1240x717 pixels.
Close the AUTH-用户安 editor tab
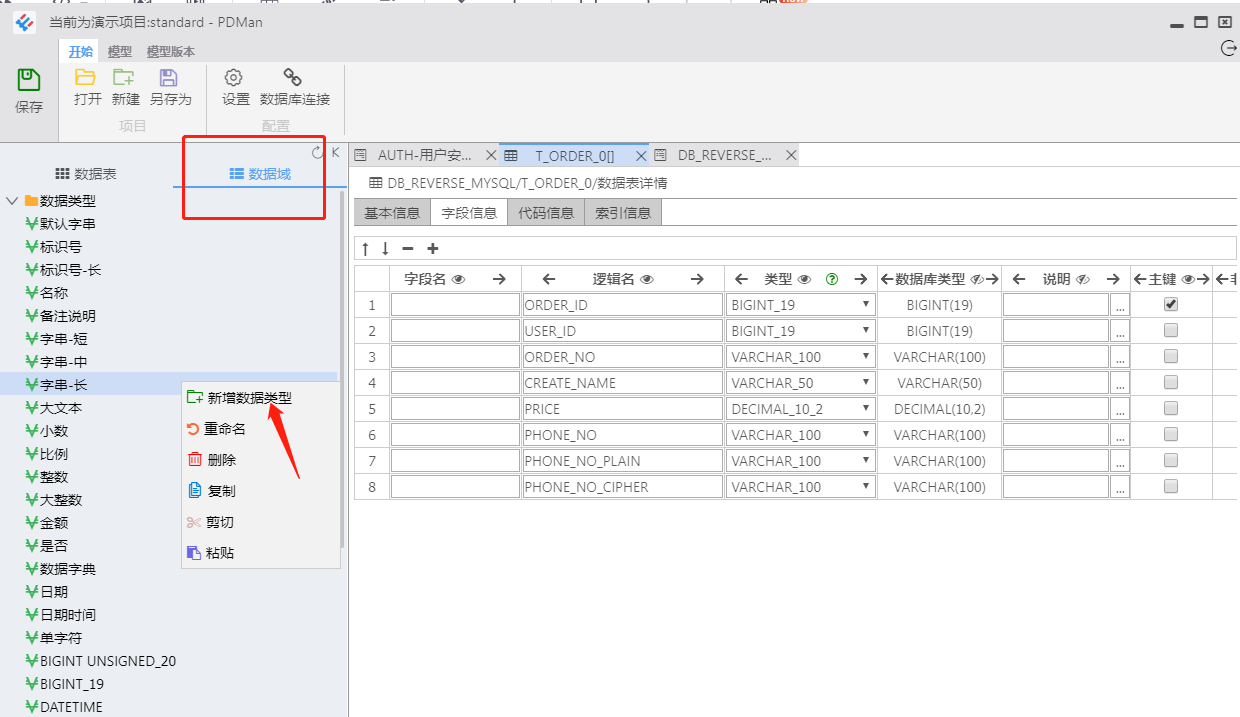click(490, 155)
